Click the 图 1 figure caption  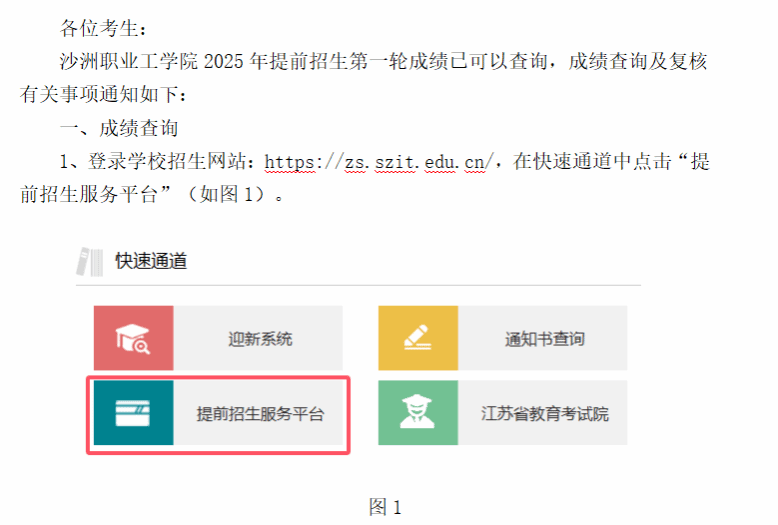[x=385, y=507]
